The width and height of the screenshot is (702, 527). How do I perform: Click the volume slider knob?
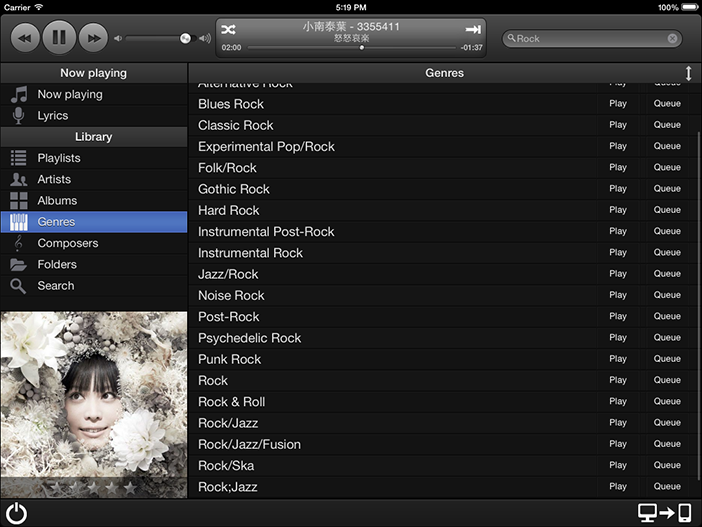(x=185, y=38)
